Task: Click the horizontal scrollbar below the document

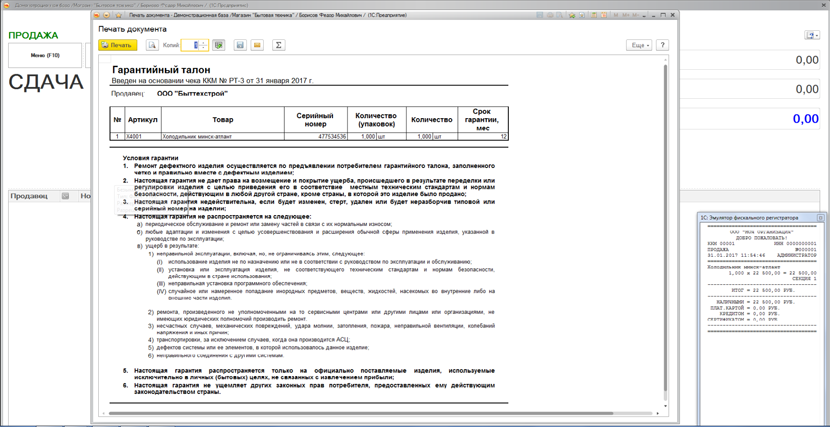Action: (x=360, y=413)
